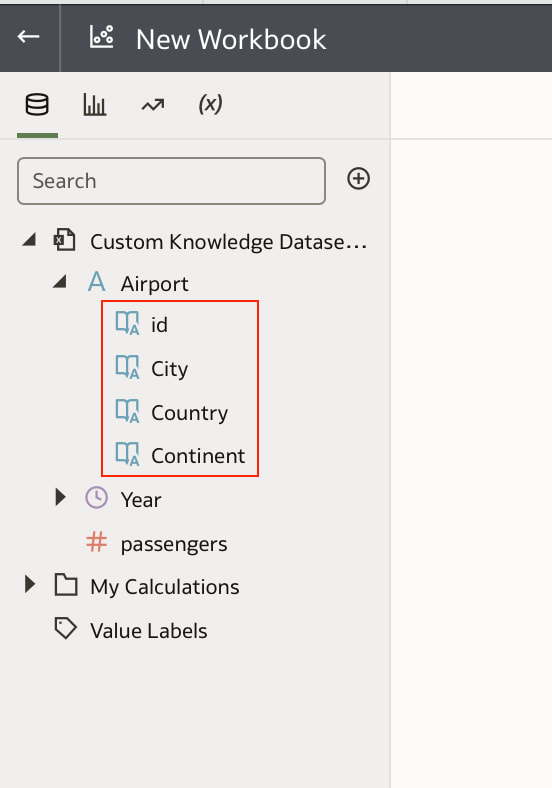Select My Calculations
This screenshot has width=552, height=788.
[165, 587]
